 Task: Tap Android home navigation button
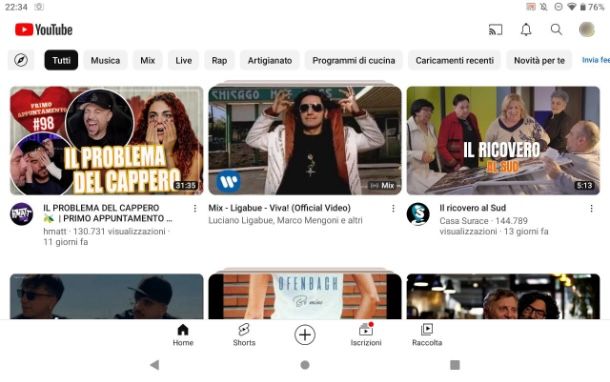[305, 365]
